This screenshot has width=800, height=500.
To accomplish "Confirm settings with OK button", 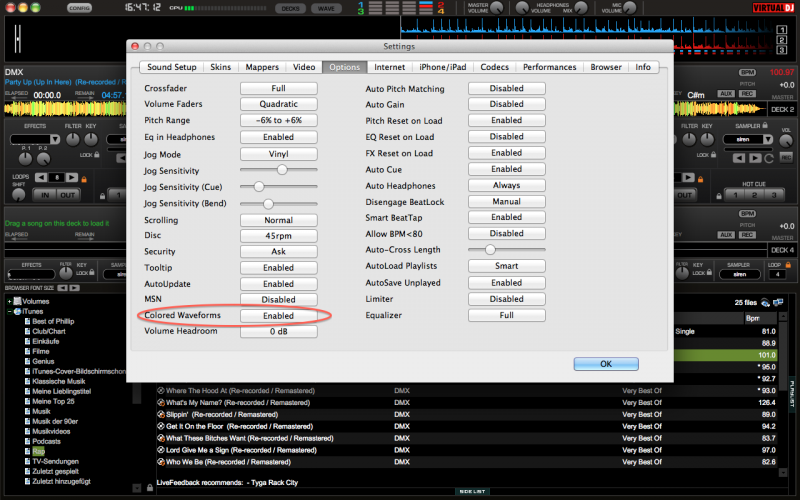I will pos(606,364).
